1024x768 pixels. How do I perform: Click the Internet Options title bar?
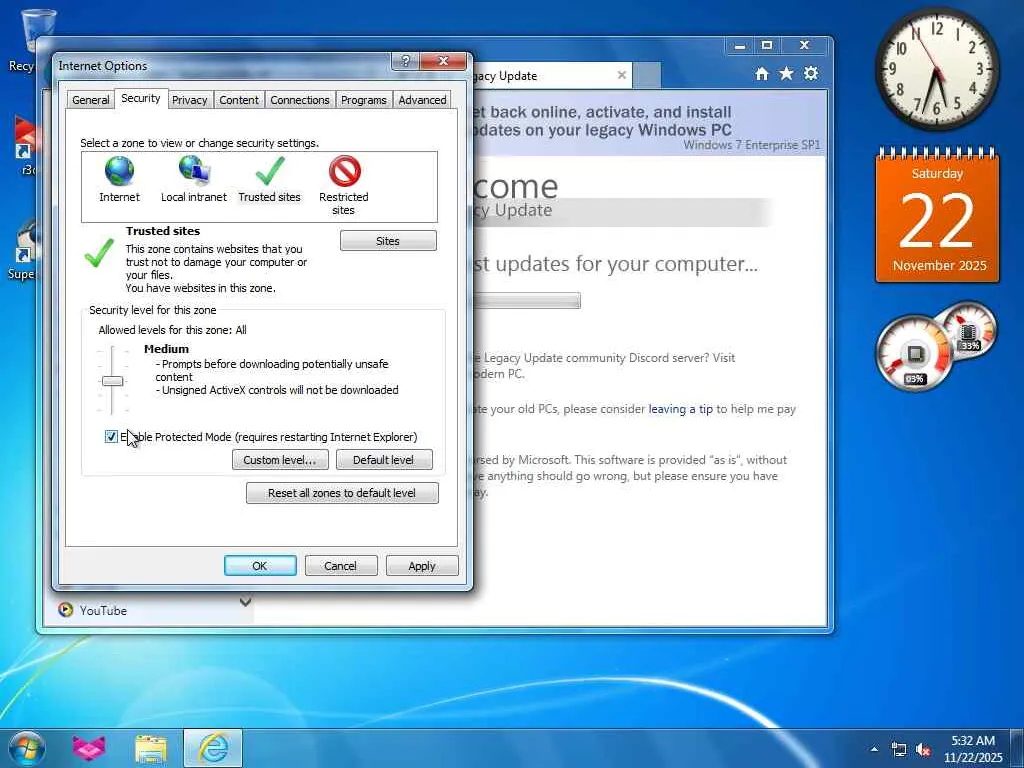click(222, 65)
